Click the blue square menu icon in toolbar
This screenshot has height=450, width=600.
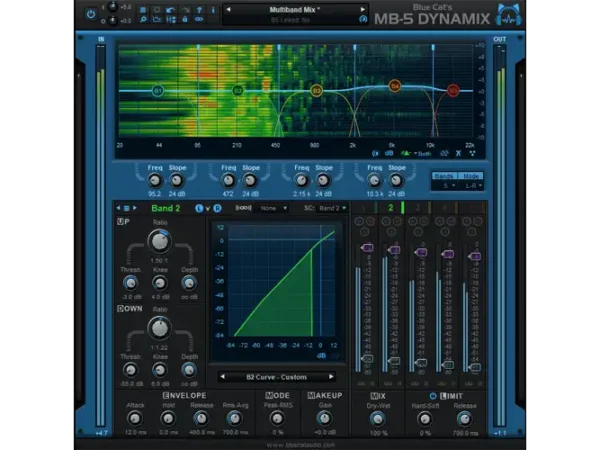143,10
